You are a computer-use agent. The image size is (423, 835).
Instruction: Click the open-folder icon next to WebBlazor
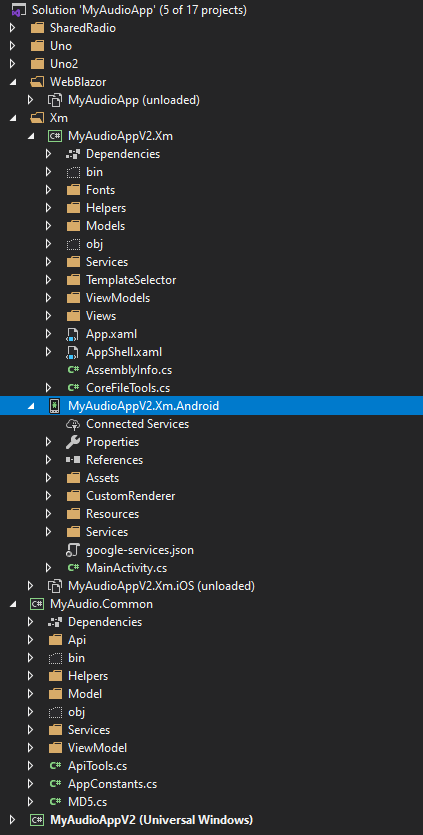37,82
